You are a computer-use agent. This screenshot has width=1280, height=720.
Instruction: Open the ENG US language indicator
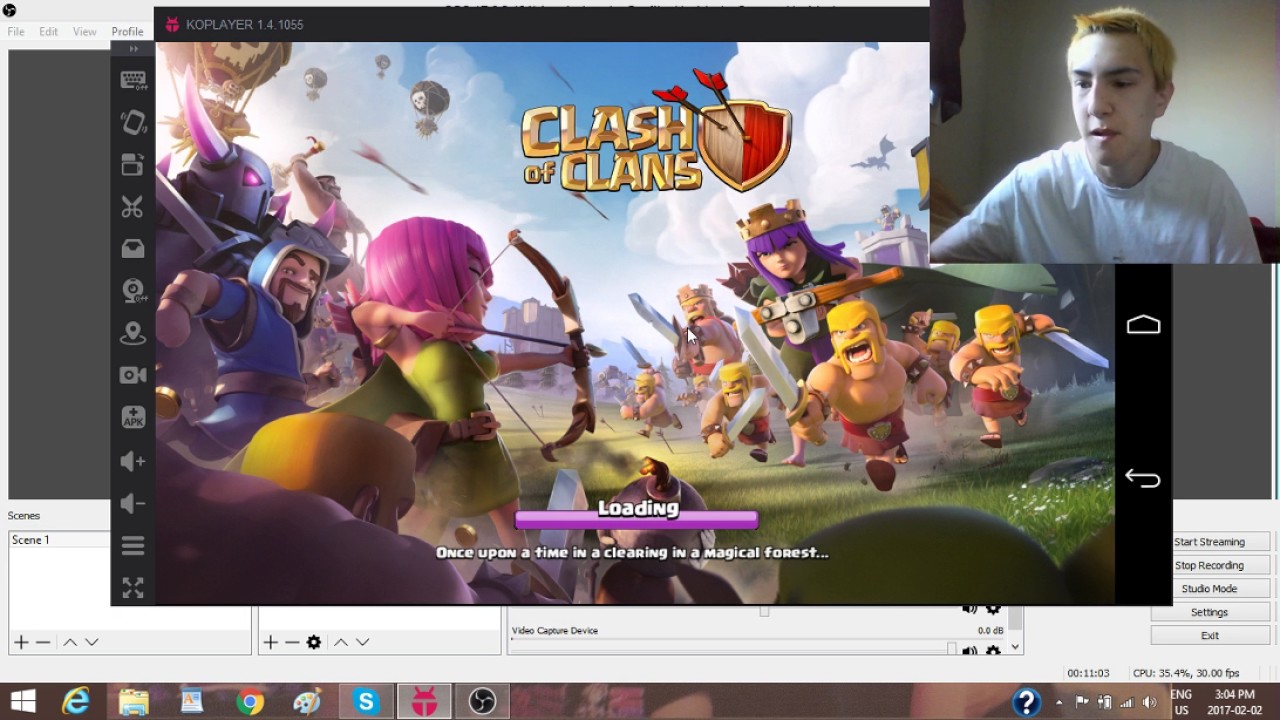pos(1181,702)
